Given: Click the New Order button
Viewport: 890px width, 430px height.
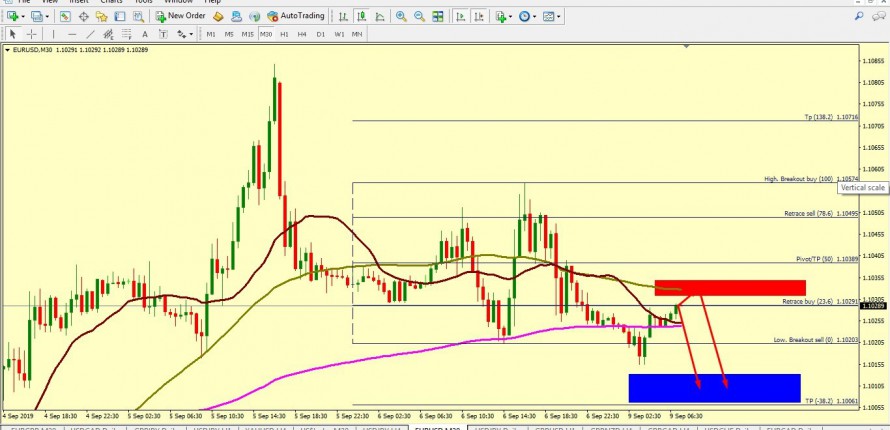Looking at the screenshot, I should [x=179, y=17].
